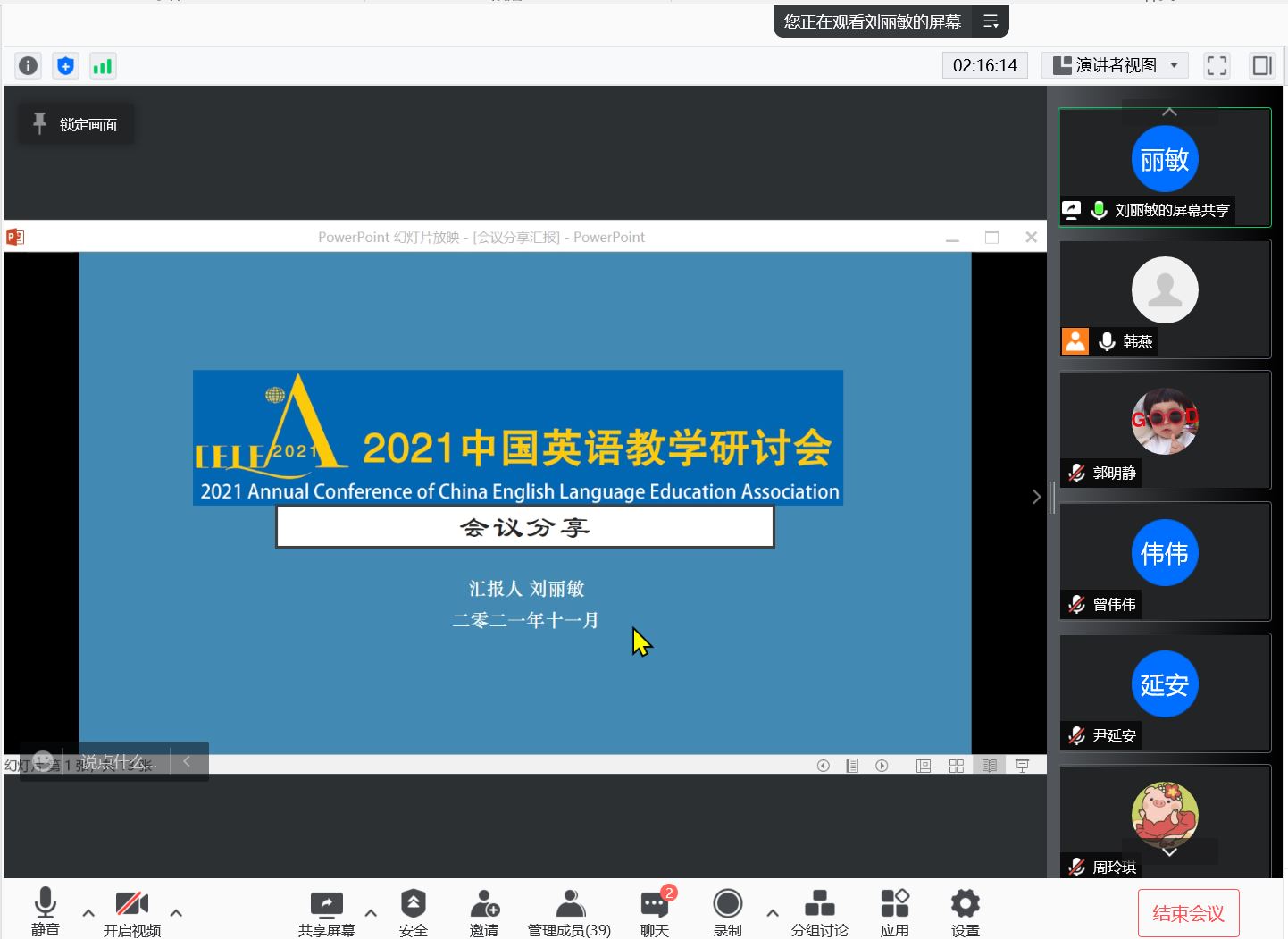Select 尹延安's participant thumbnail
This screenshot has height=939, width=1288.
1165,692
